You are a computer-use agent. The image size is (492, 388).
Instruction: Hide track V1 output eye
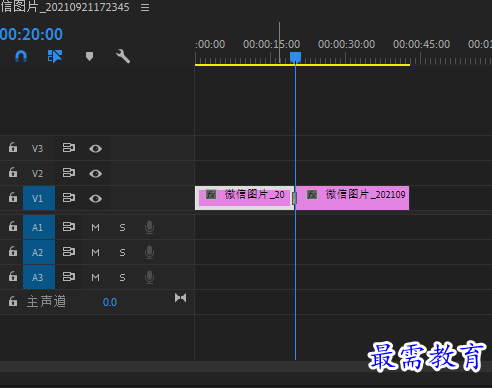pos(95,199)
